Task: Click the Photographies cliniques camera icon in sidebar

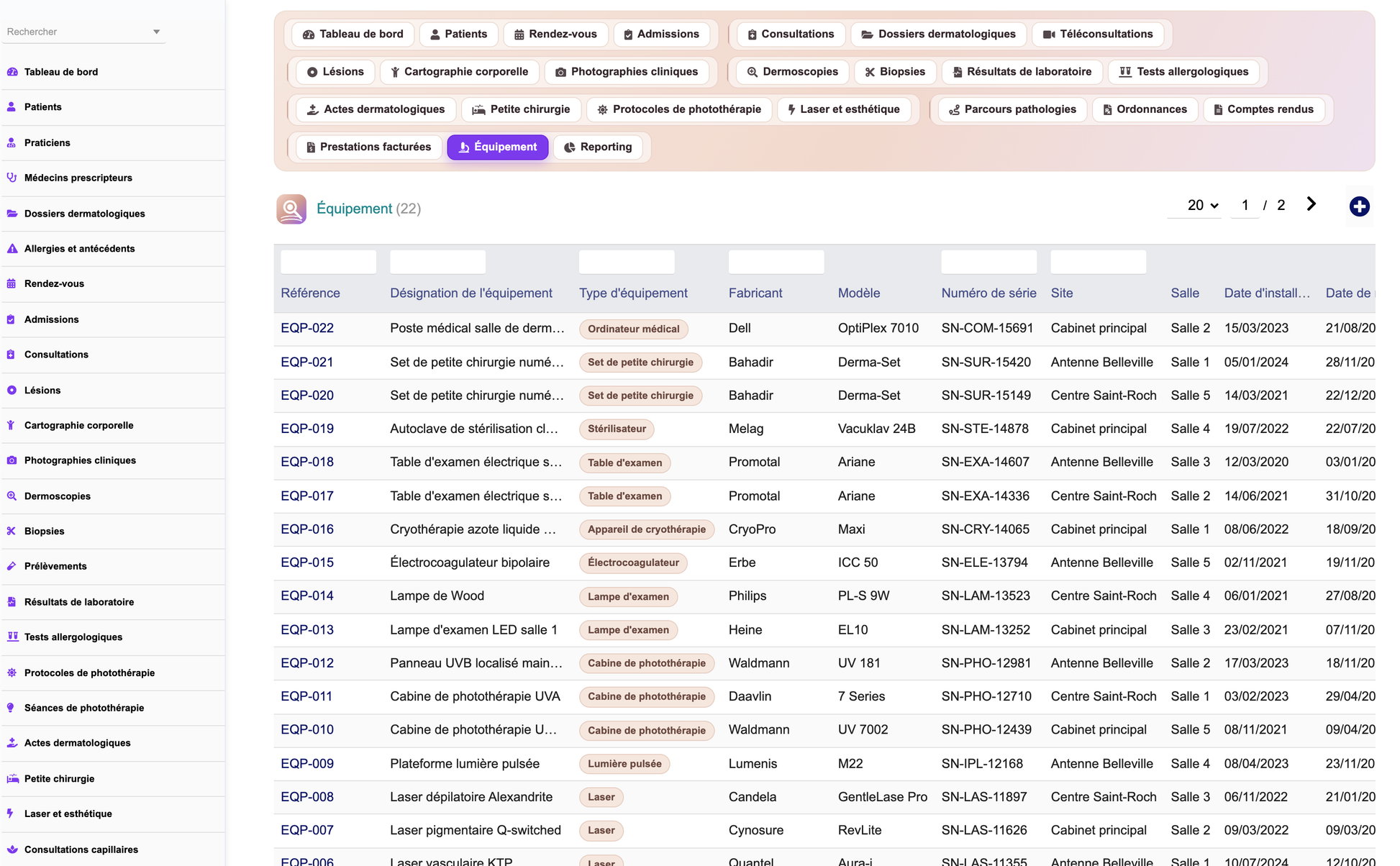Action: (x=12, y=461)
